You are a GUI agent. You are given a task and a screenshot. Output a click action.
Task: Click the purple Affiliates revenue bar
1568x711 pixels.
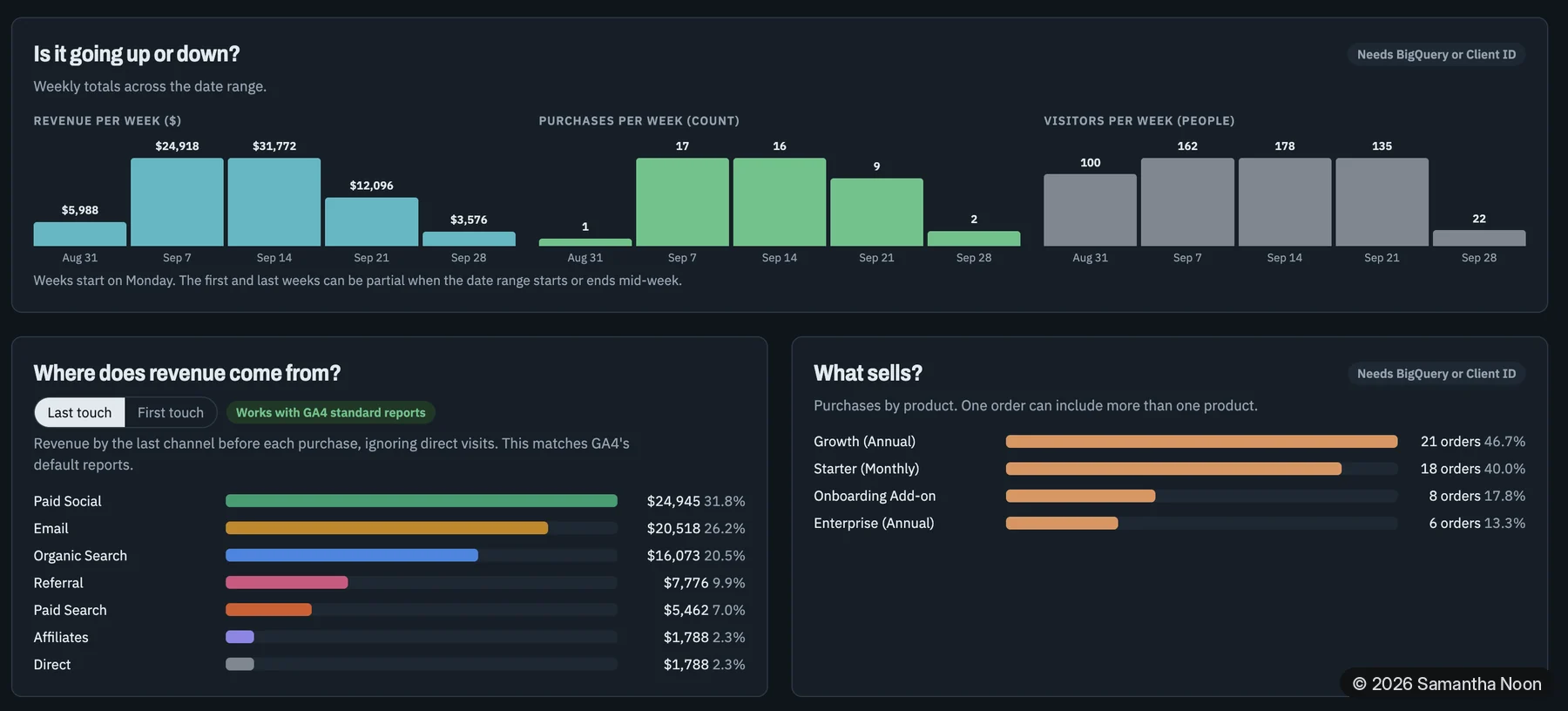(240, 637)
